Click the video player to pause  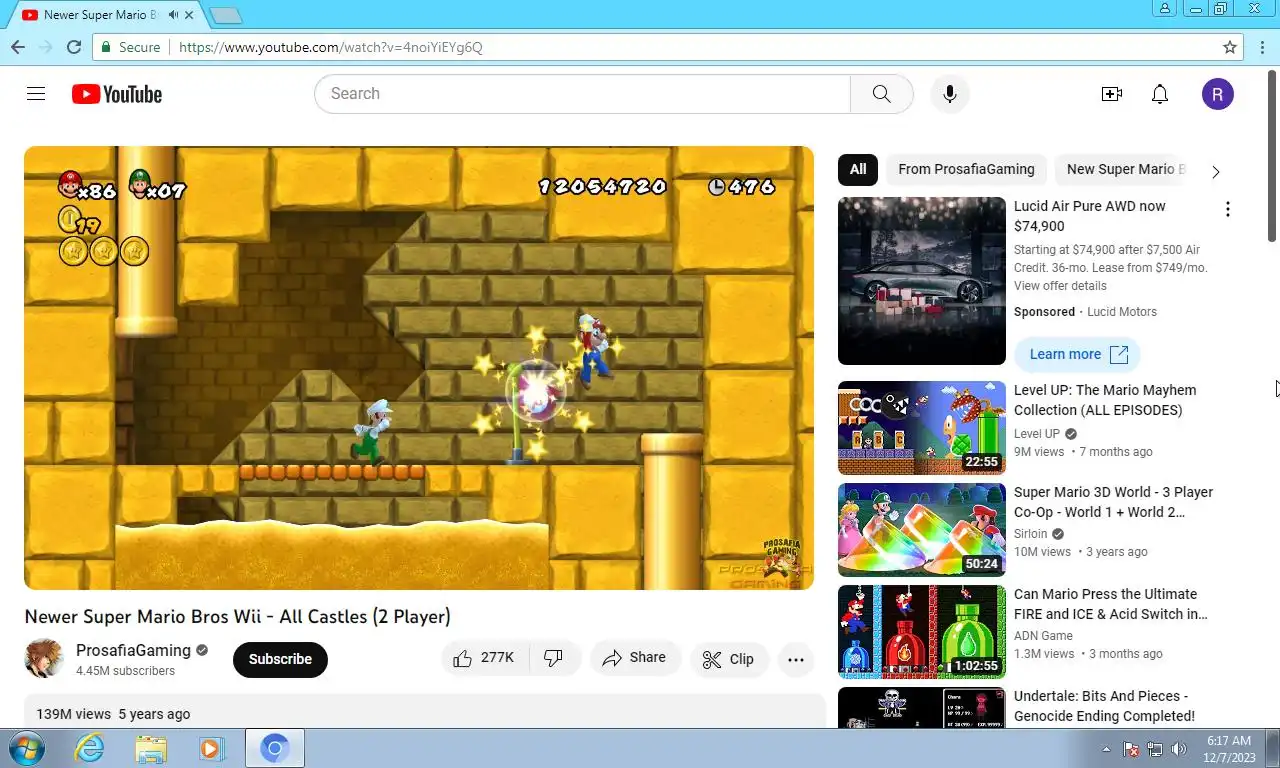pos(419,368)
